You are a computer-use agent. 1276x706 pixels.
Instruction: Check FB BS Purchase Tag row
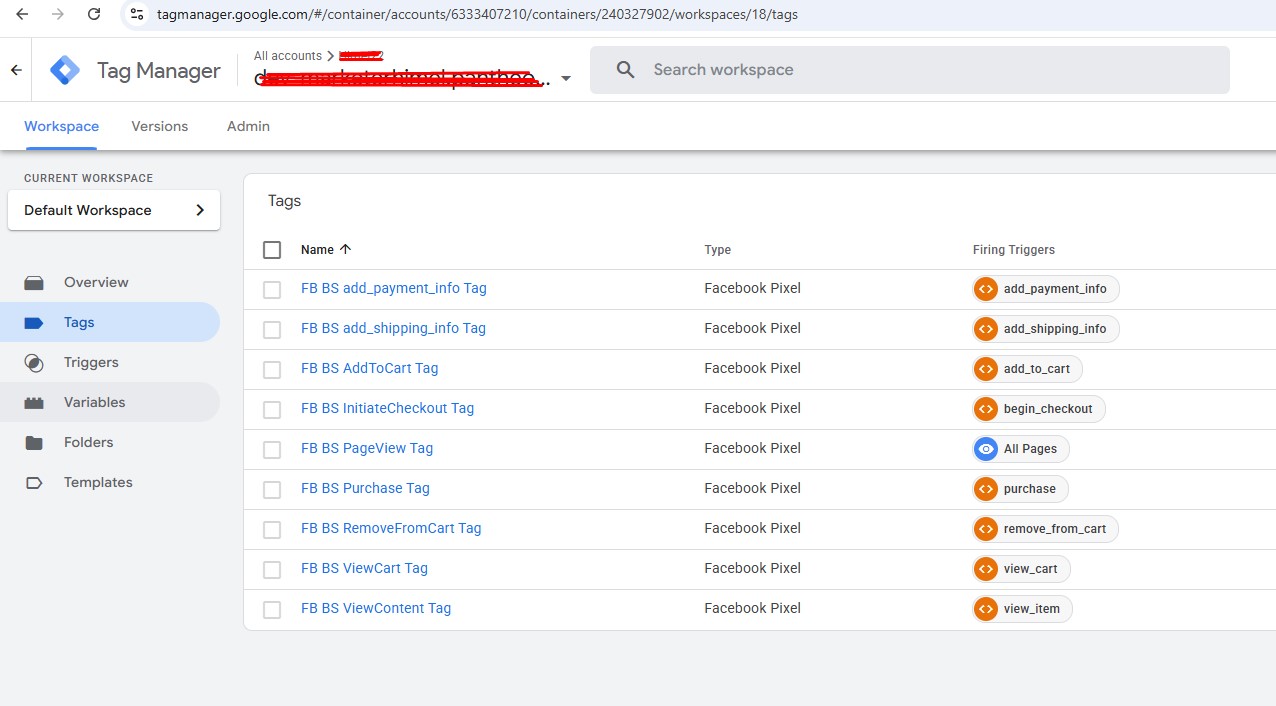tap(272, 490)
